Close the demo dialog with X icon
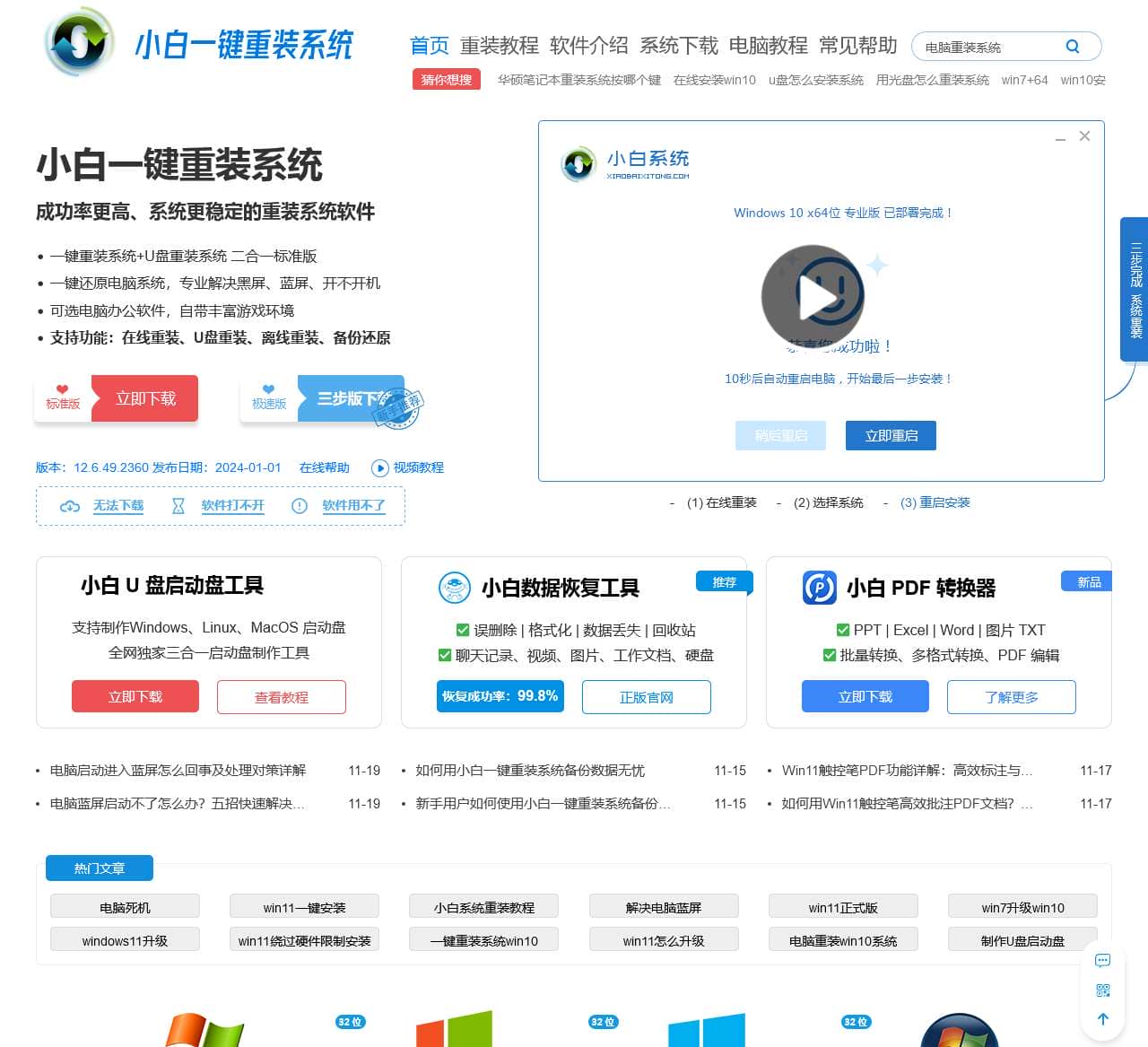Image resolution: width=1148 pixels, height=1047 pixels. [x=1084, y=135]
